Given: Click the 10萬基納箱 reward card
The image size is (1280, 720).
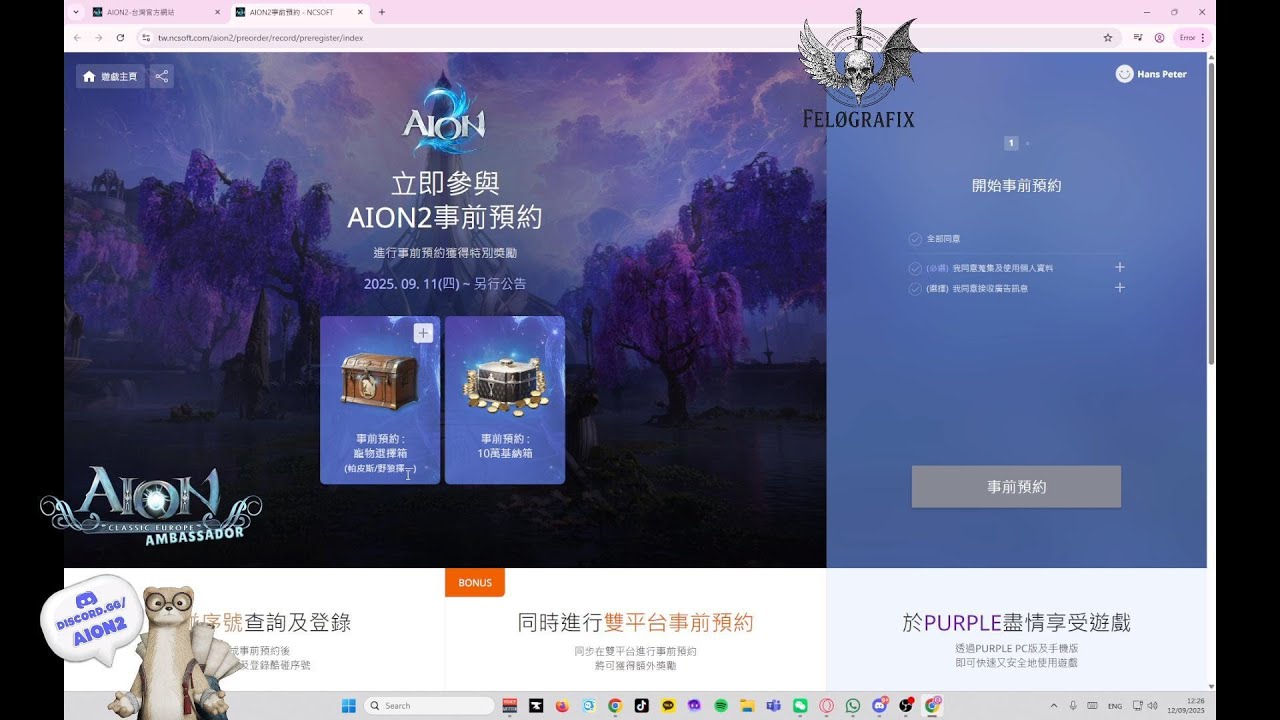Looking at the screenshot, I should click(505, 400).
